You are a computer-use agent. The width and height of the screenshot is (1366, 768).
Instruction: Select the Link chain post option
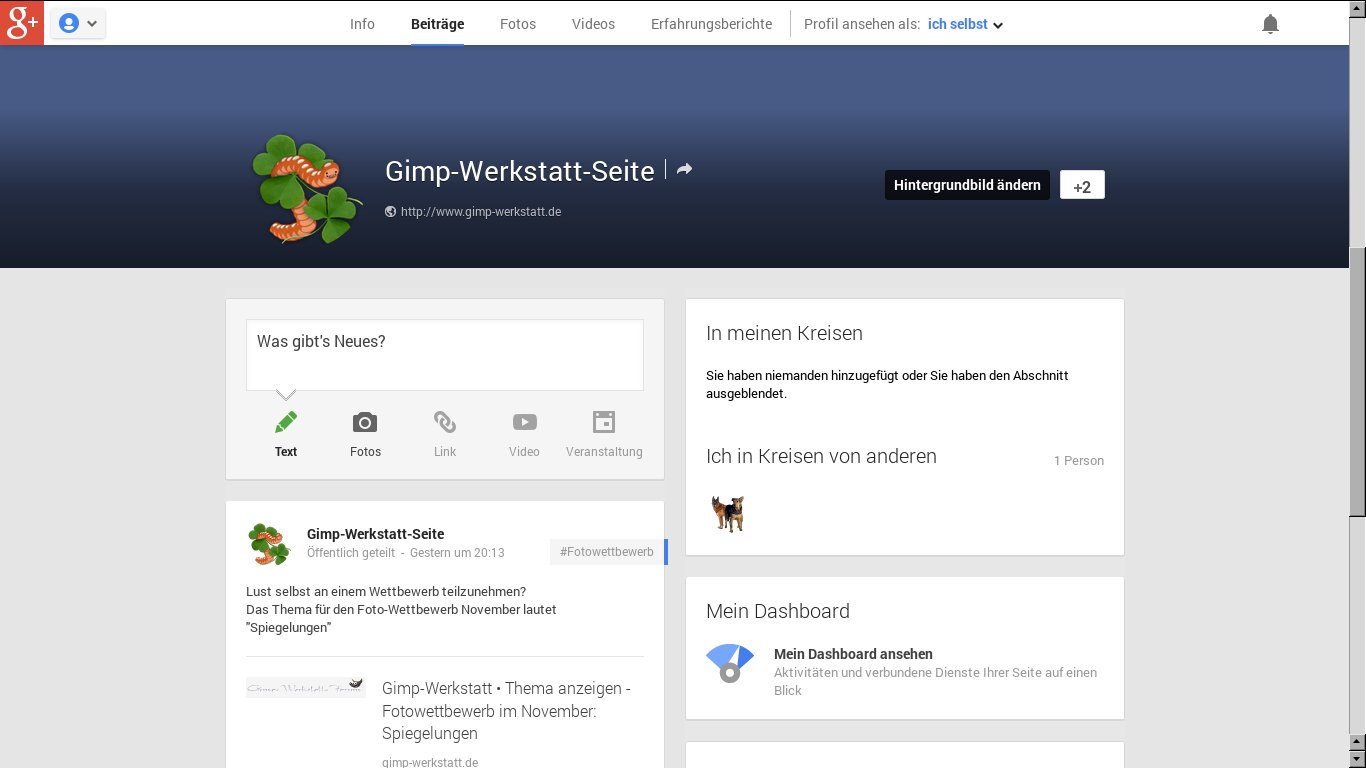tap(445, 434)
